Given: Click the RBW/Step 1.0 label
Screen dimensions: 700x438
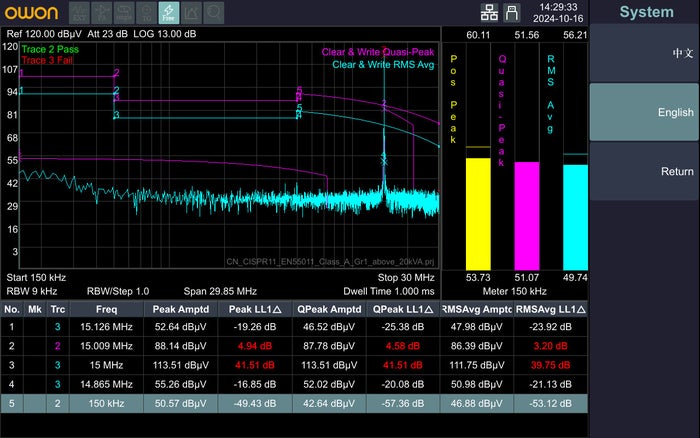Looking at the screenshot, I should pos(118,292).
